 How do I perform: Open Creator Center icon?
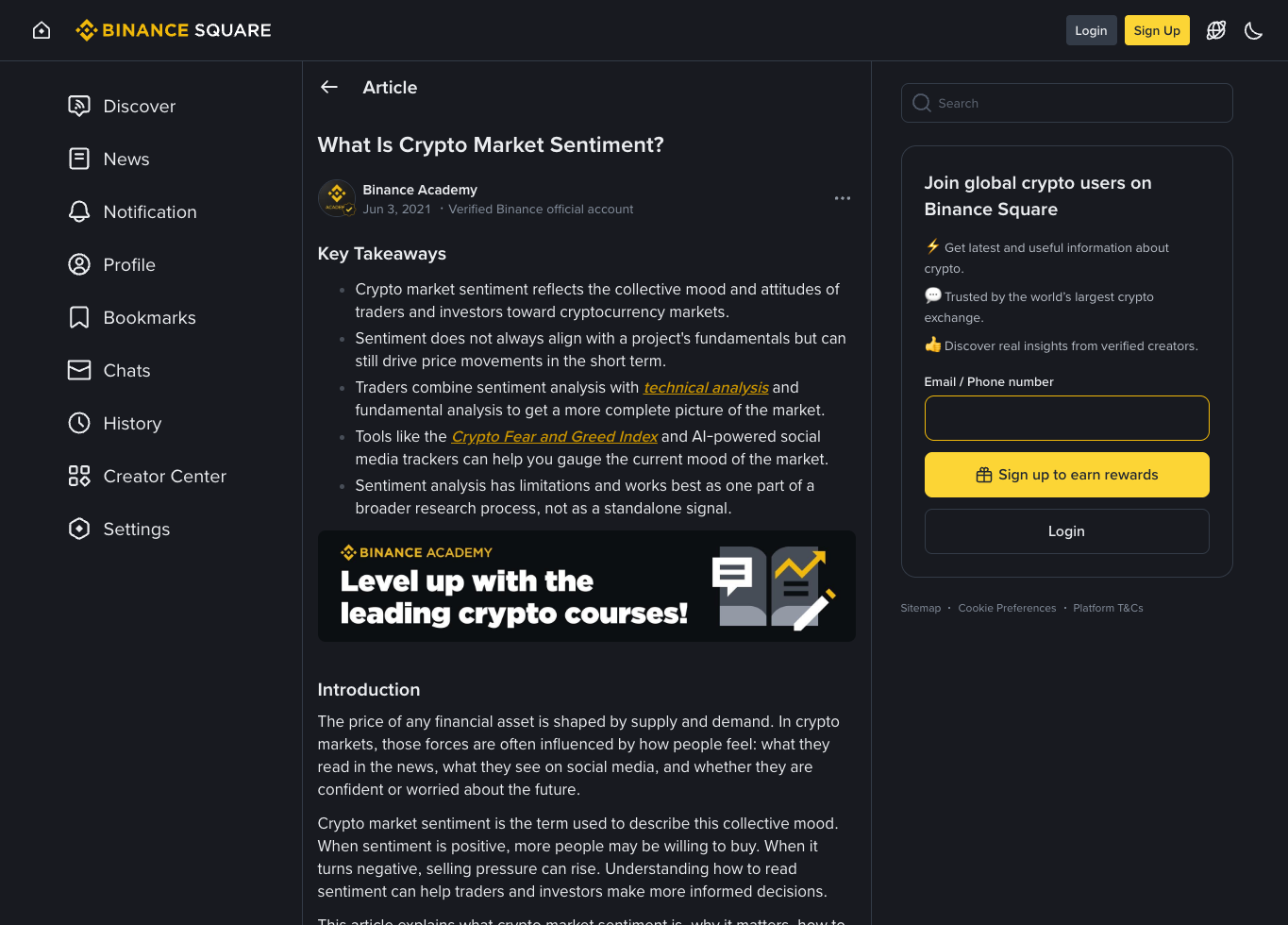79,476
